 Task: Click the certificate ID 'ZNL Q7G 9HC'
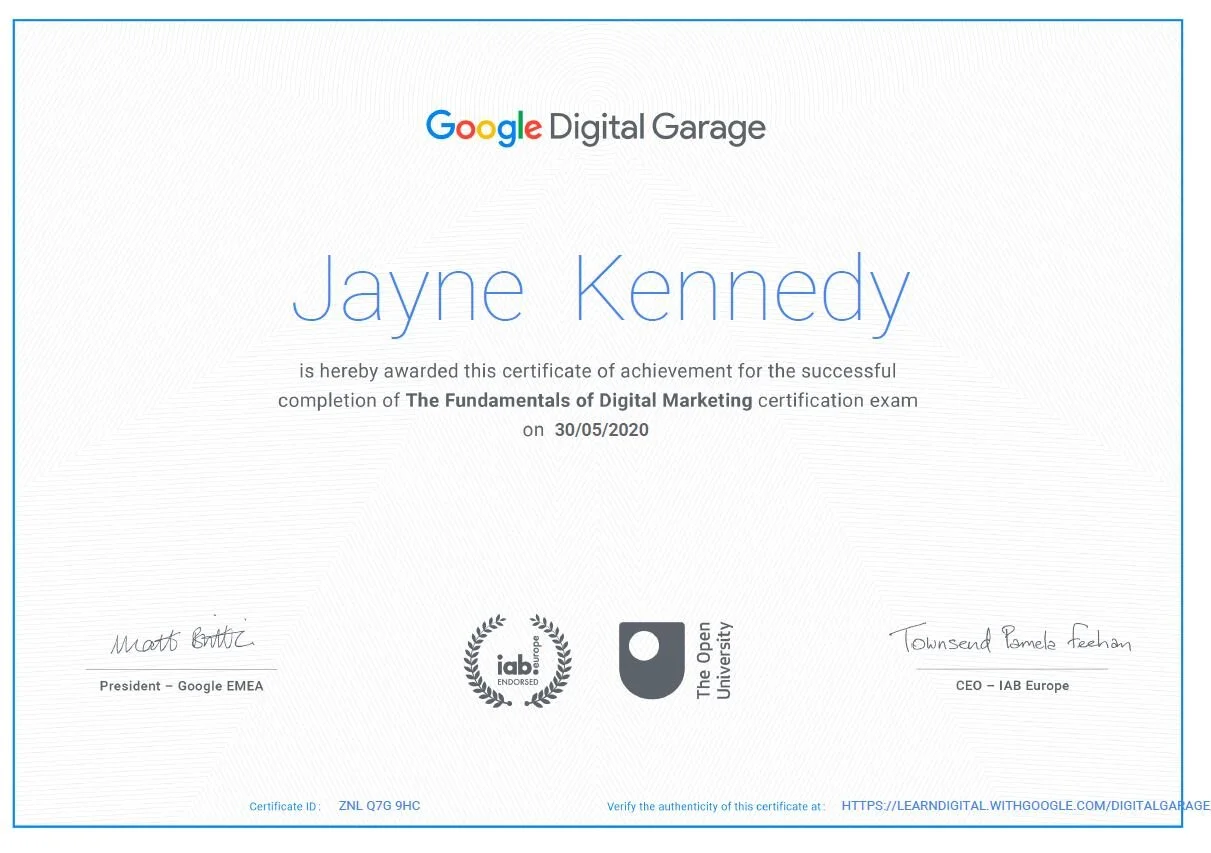[x=379, y=805]
